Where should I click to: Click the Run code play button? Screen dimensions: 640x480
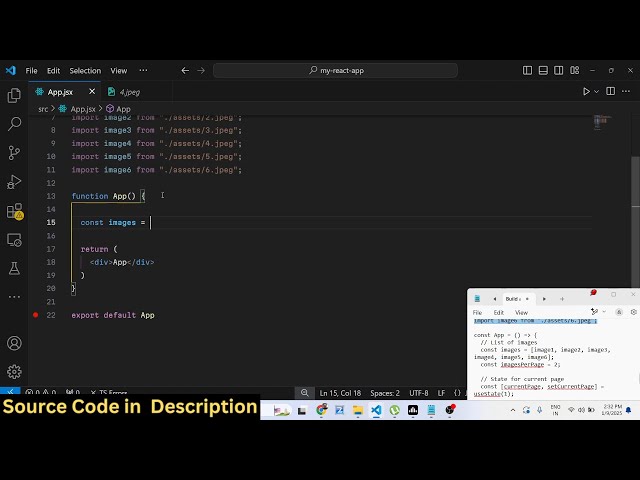pos(587,92)
